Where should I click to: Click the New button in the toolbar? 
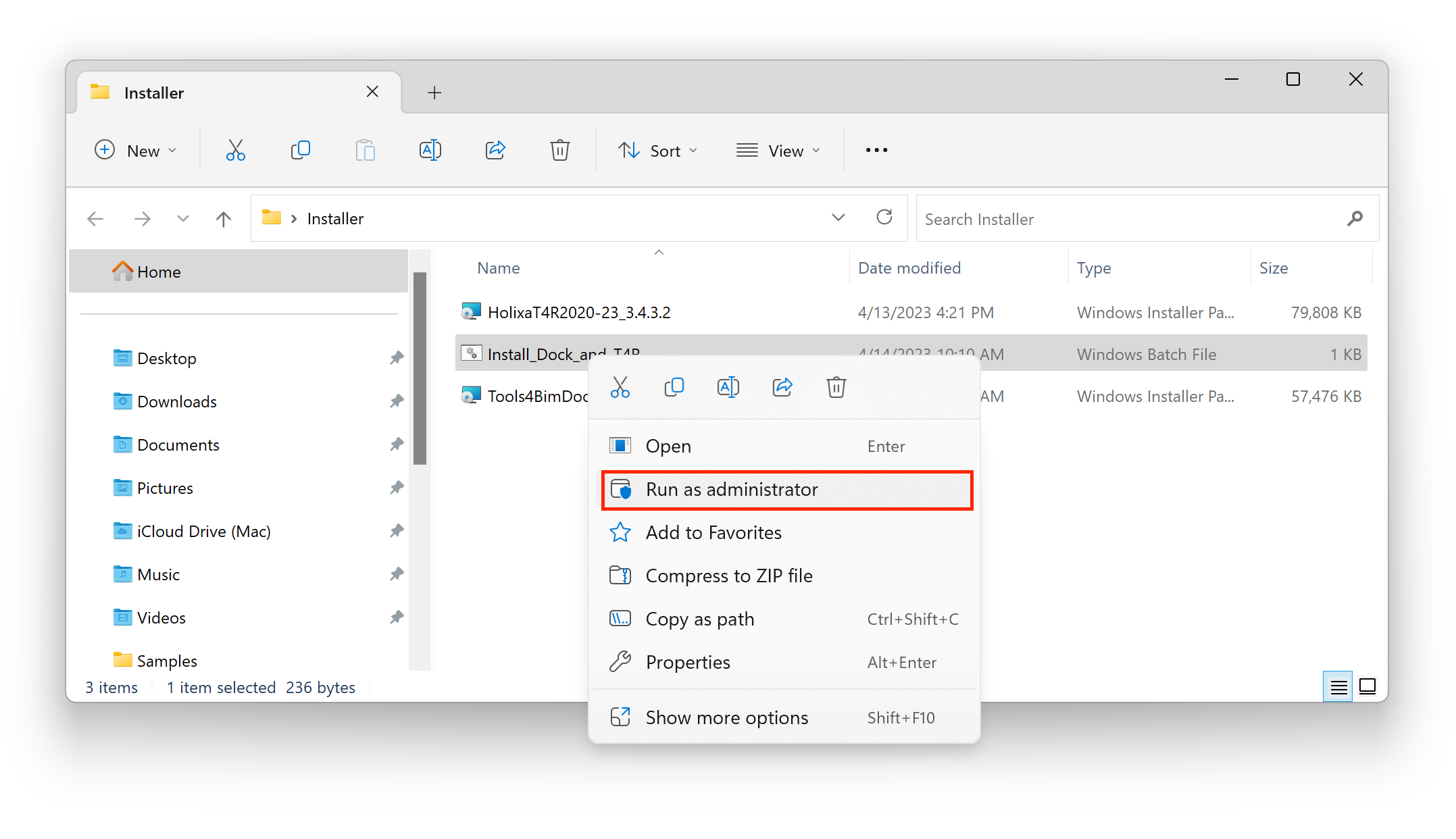tap(135, 151)
